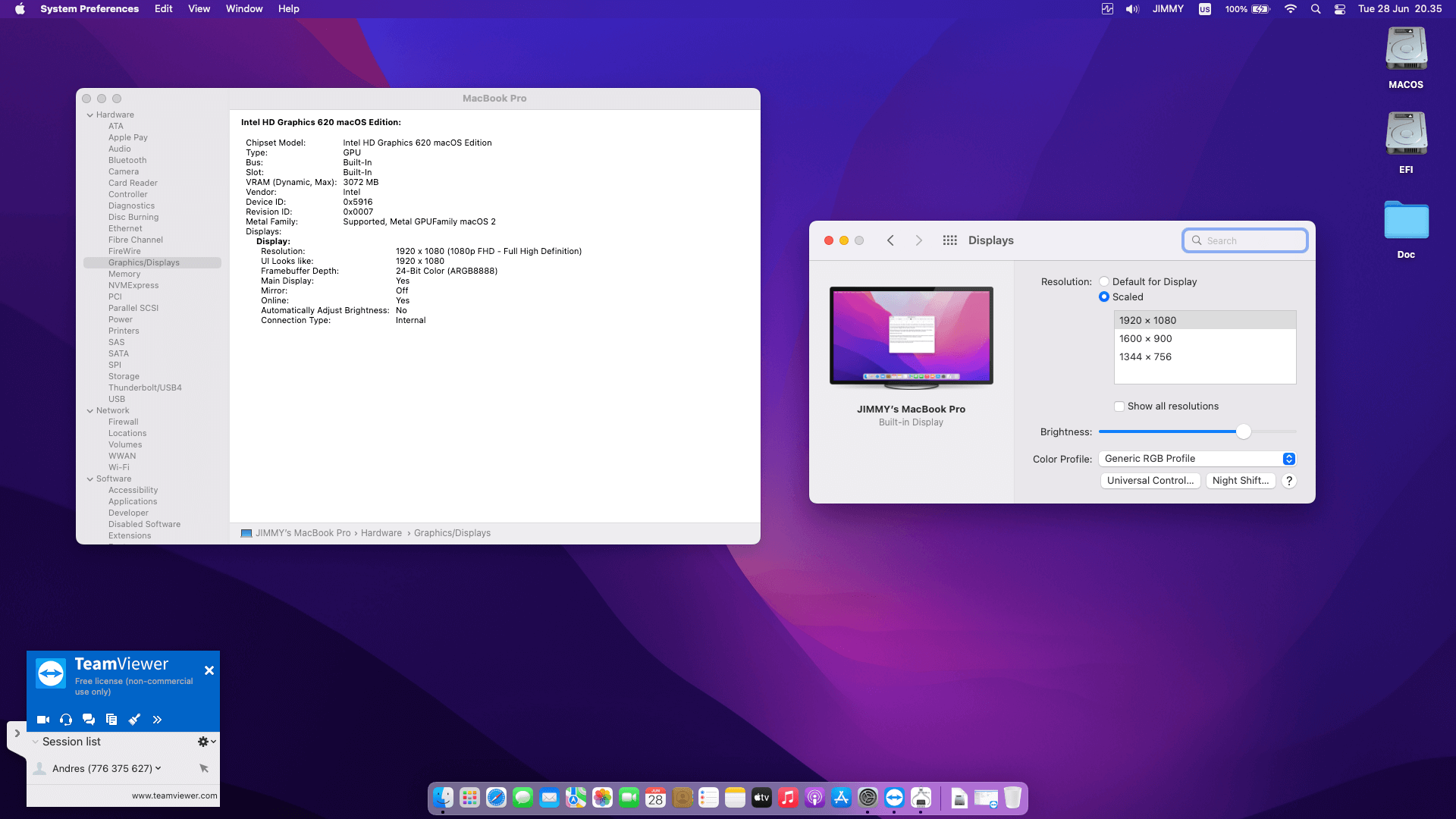
Task: Open Calendar showing 28 in the Dock
Action: pos(655,798)
